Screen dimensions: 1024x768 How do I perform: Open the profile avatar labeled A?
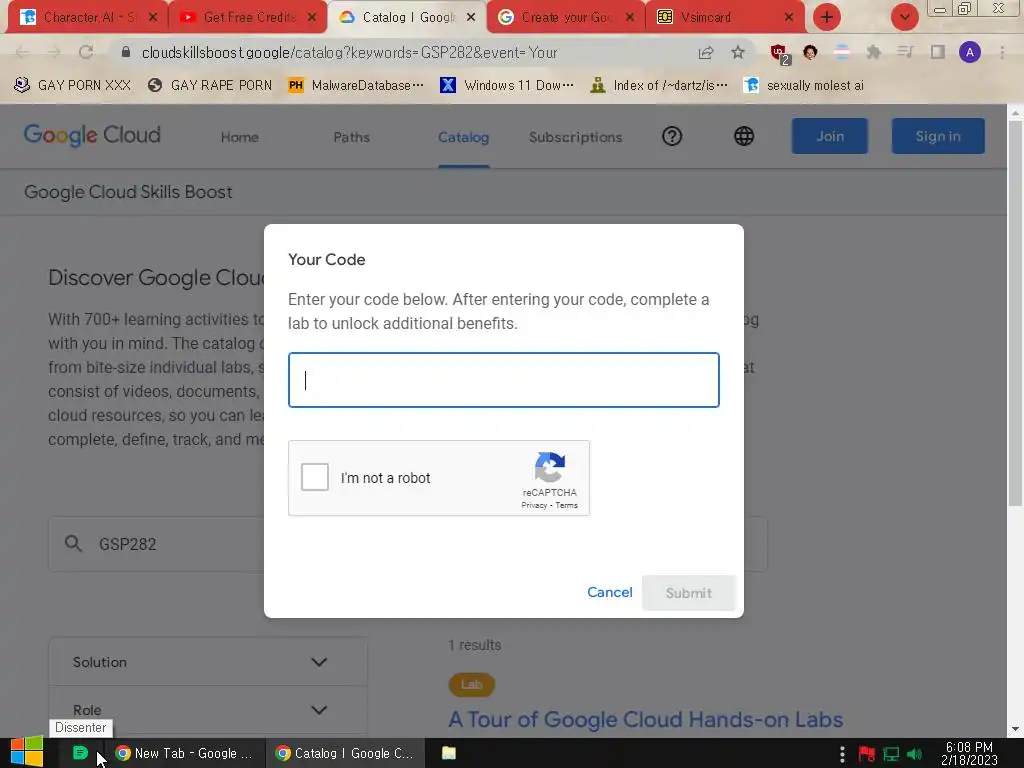pos(970,52)
